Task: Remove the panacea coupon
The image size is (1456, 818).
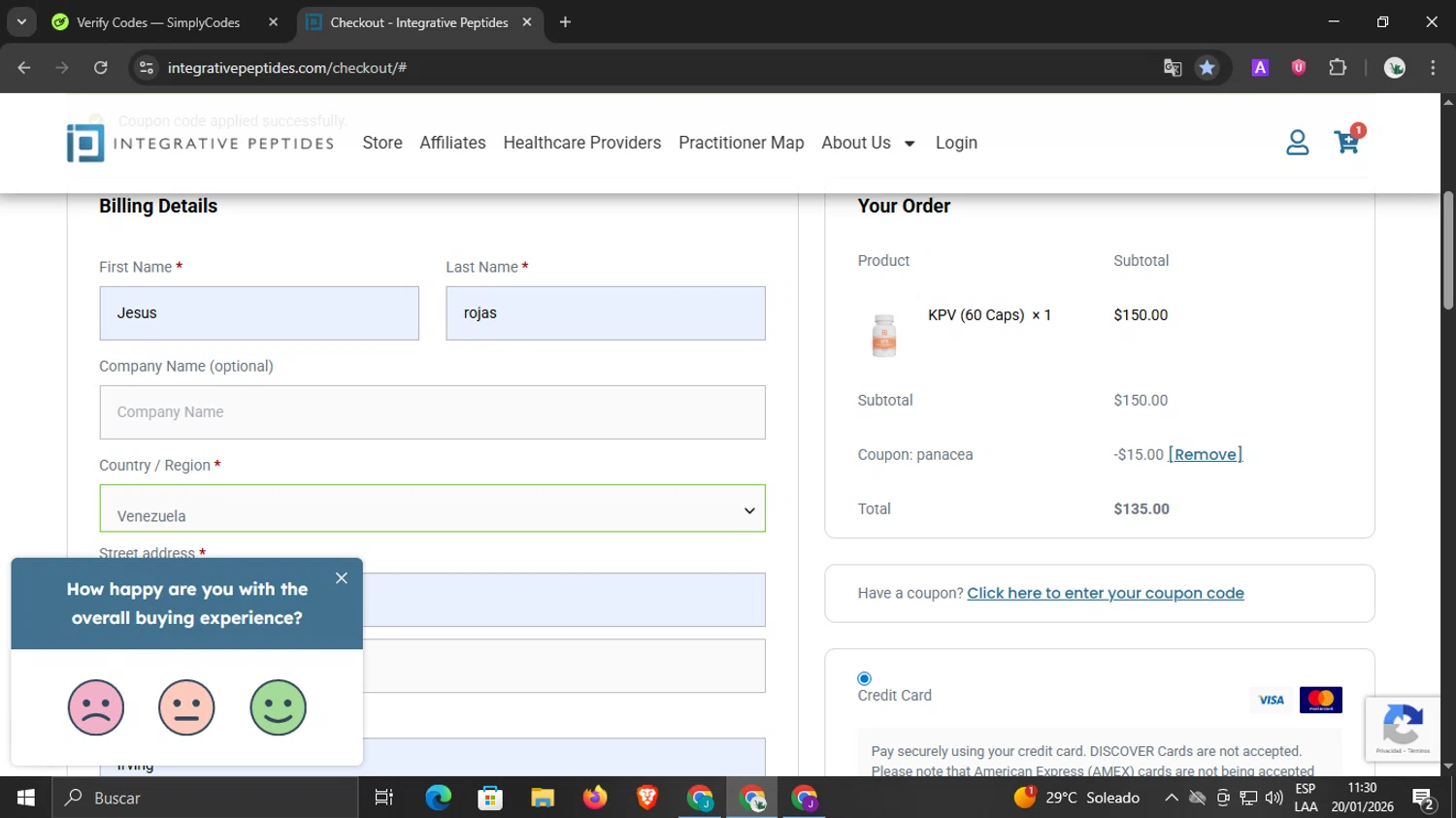Action: click(1206, 454)
